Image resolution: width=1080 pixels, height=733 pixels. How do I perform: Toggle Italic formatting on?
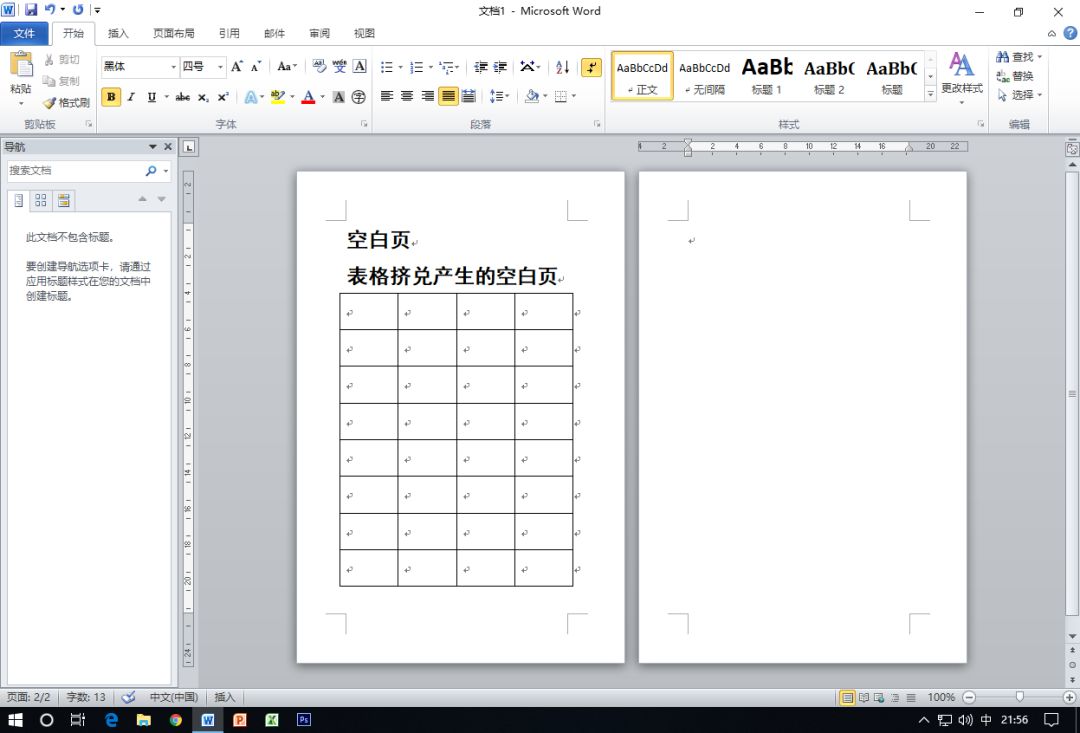click(x=130, y=97)
